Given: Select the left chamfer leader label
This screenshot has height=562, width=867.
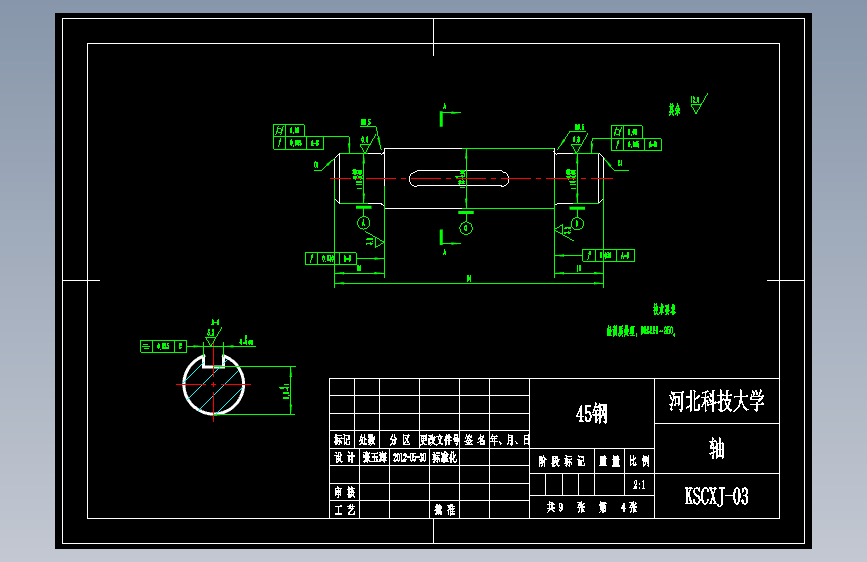Looking at the screenshot, I should (x=317, y=164).
